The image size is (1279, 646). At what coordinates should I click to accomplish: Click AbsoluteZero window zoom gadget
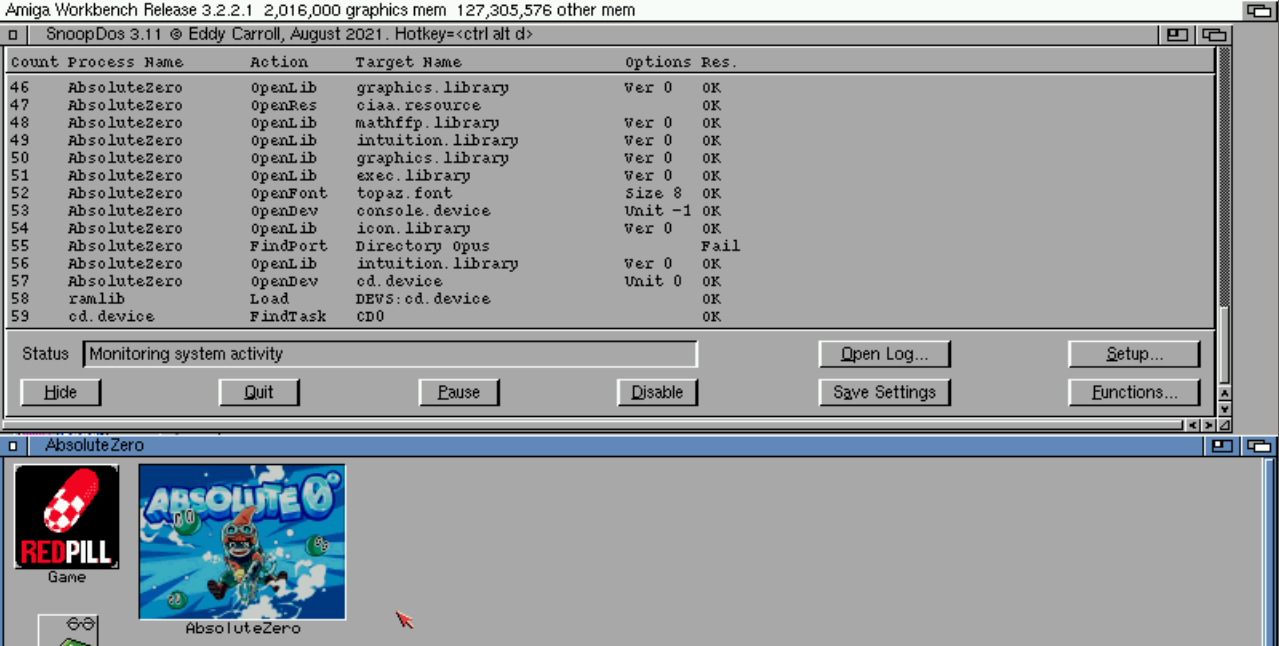tap(1222, 446)
